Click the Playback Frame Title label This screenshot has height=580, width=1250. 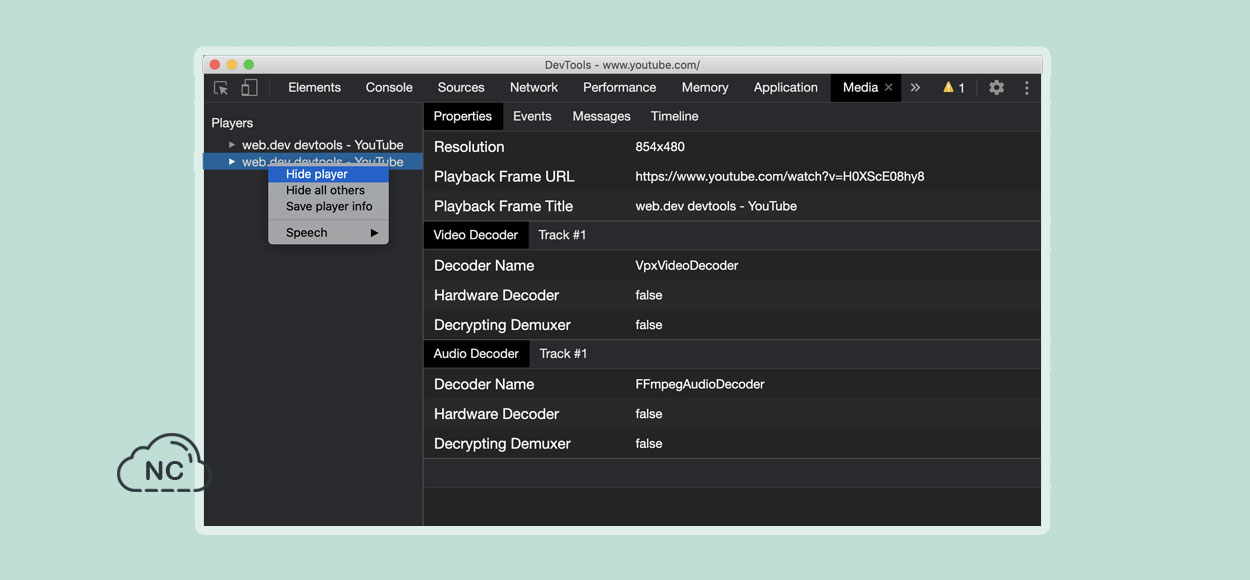504,206
